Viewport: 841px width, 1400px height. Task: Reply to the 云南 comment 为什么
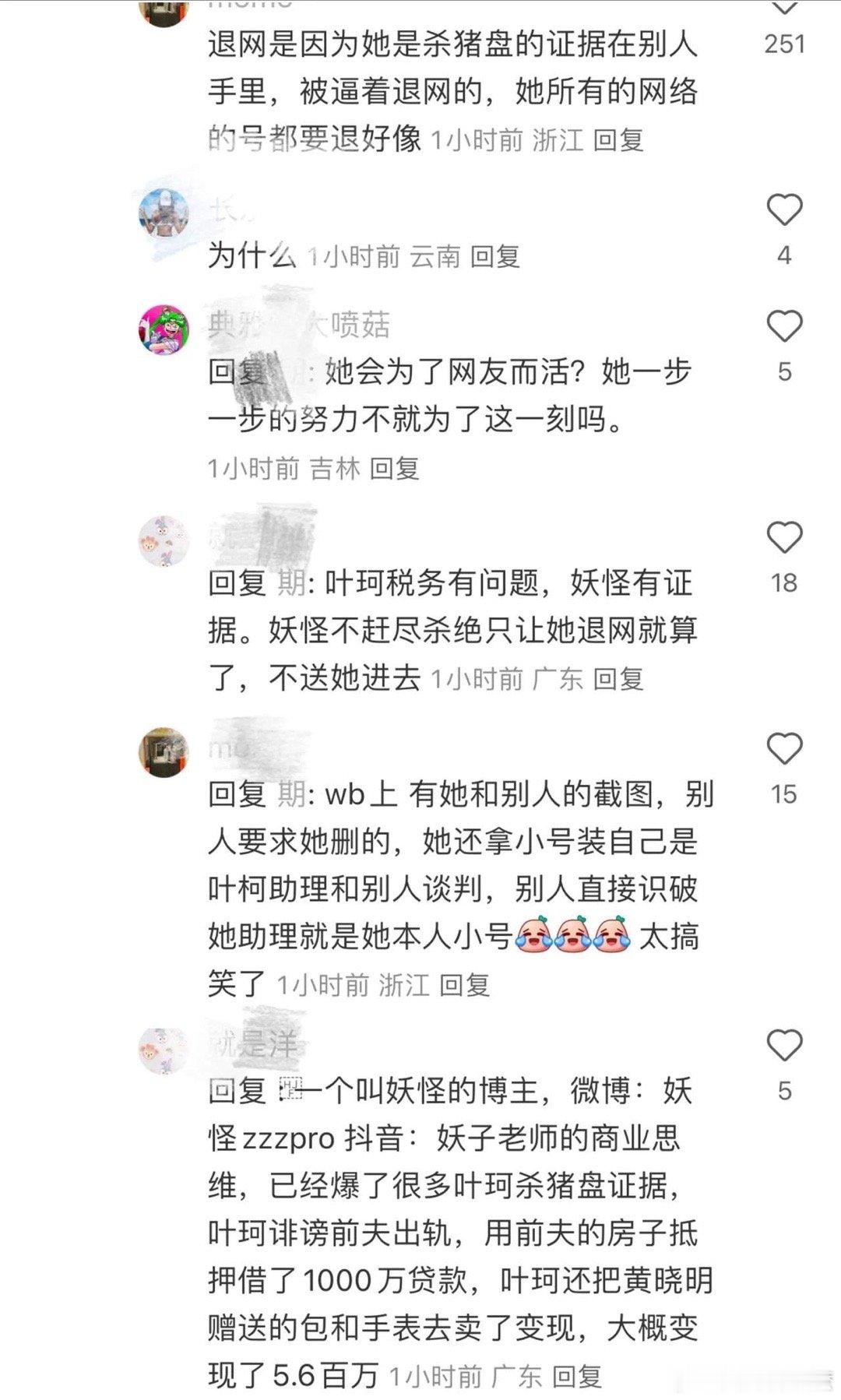coord(495,256)
